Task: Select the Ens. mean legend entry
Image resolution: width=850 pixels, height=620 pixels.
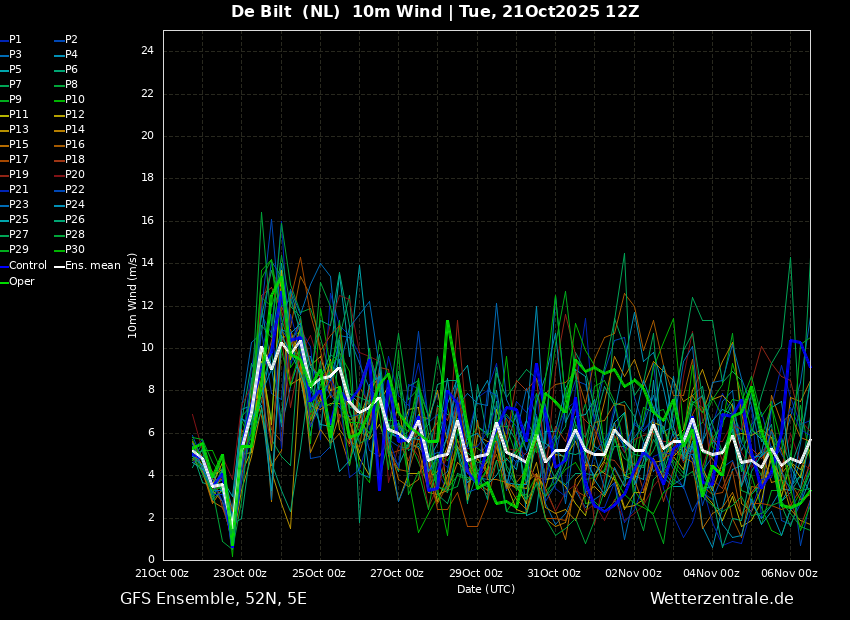Action: pyautogui.click(x=92, y=266)
